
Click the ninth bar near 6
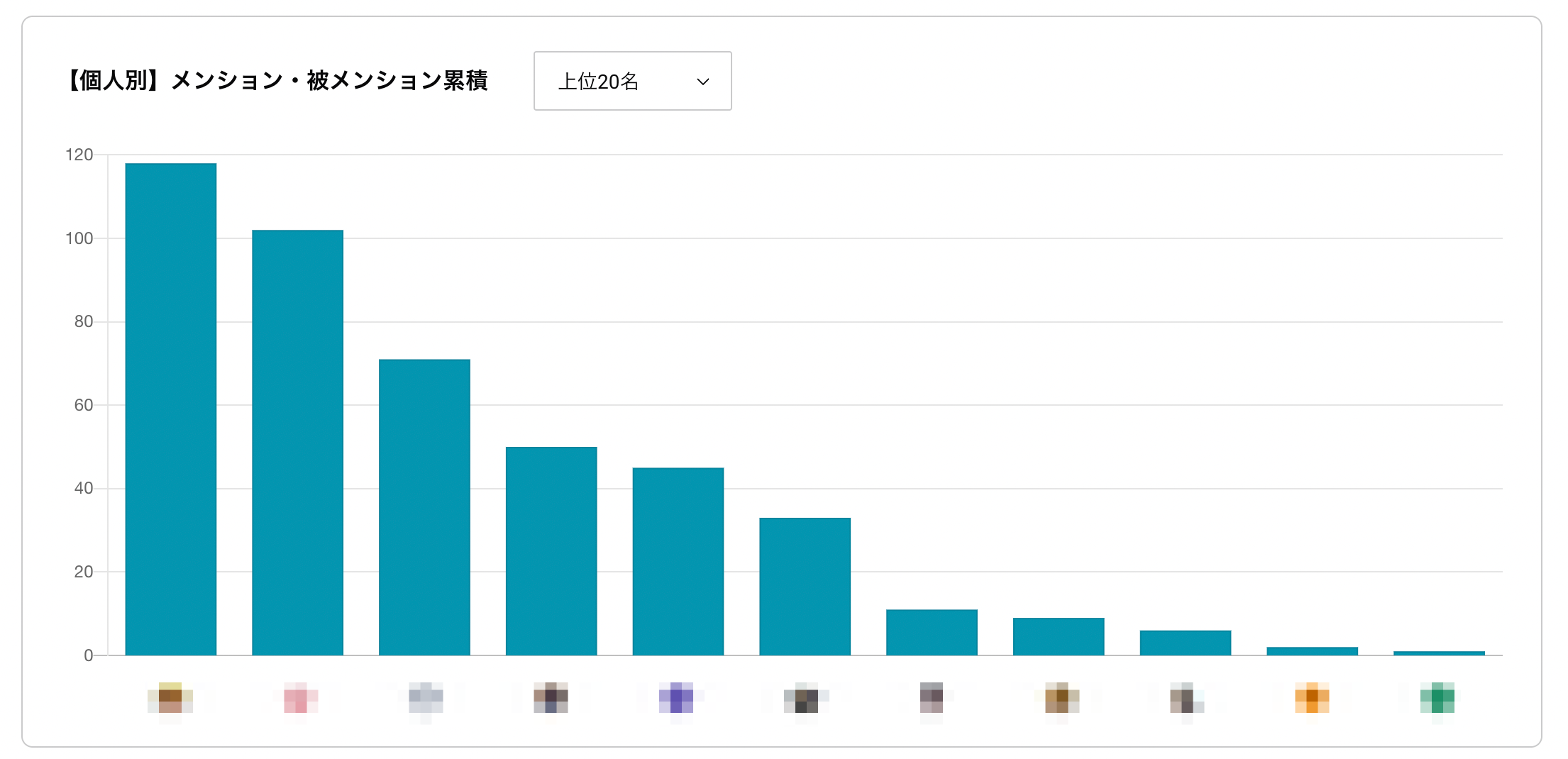coord(1186,643)
